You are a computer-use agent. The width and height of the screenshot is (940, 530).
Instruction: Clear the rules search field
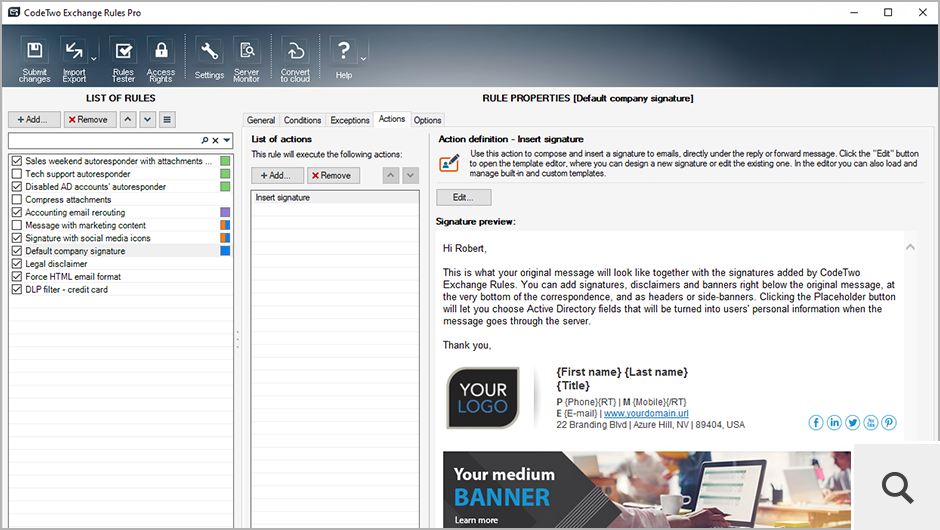click(x=215, y=140)
